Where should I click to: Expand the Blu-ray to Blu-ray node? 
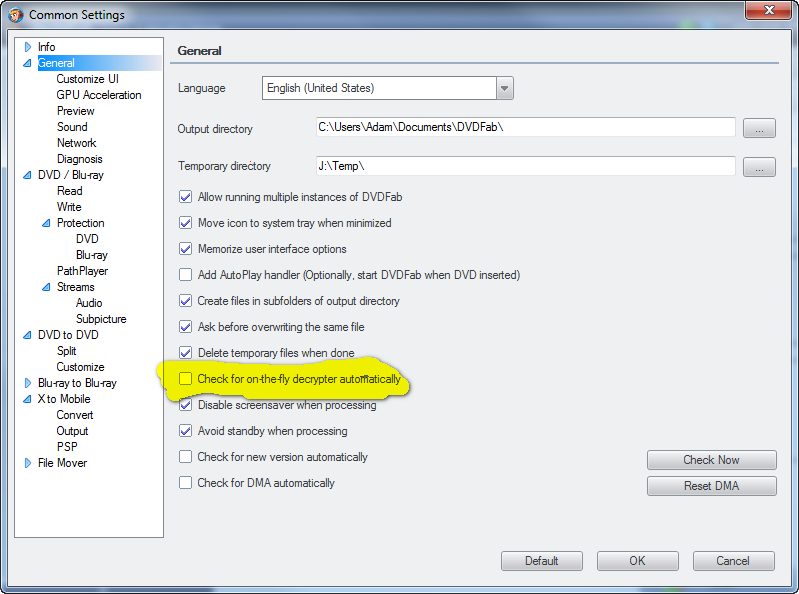[28, 383]
